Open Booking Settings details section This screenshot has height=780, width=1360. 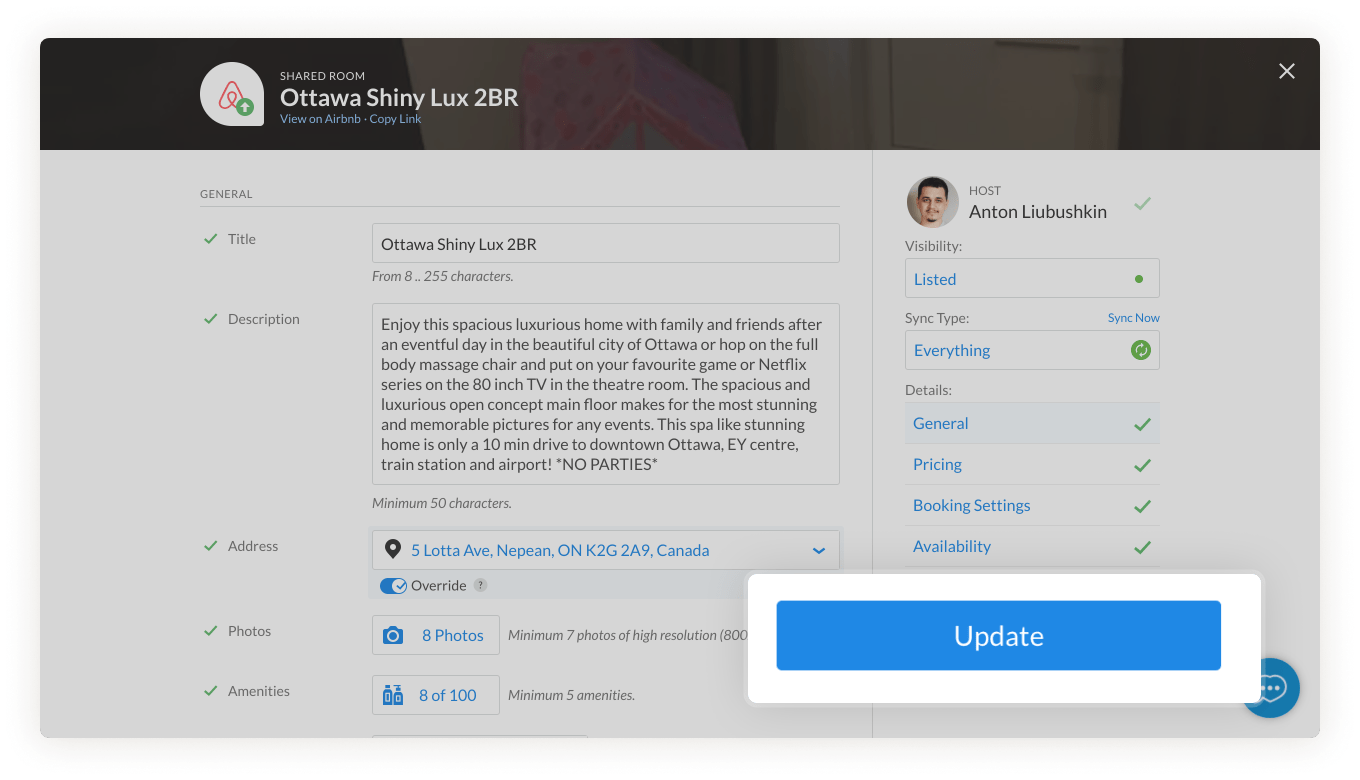pos(971,505)
